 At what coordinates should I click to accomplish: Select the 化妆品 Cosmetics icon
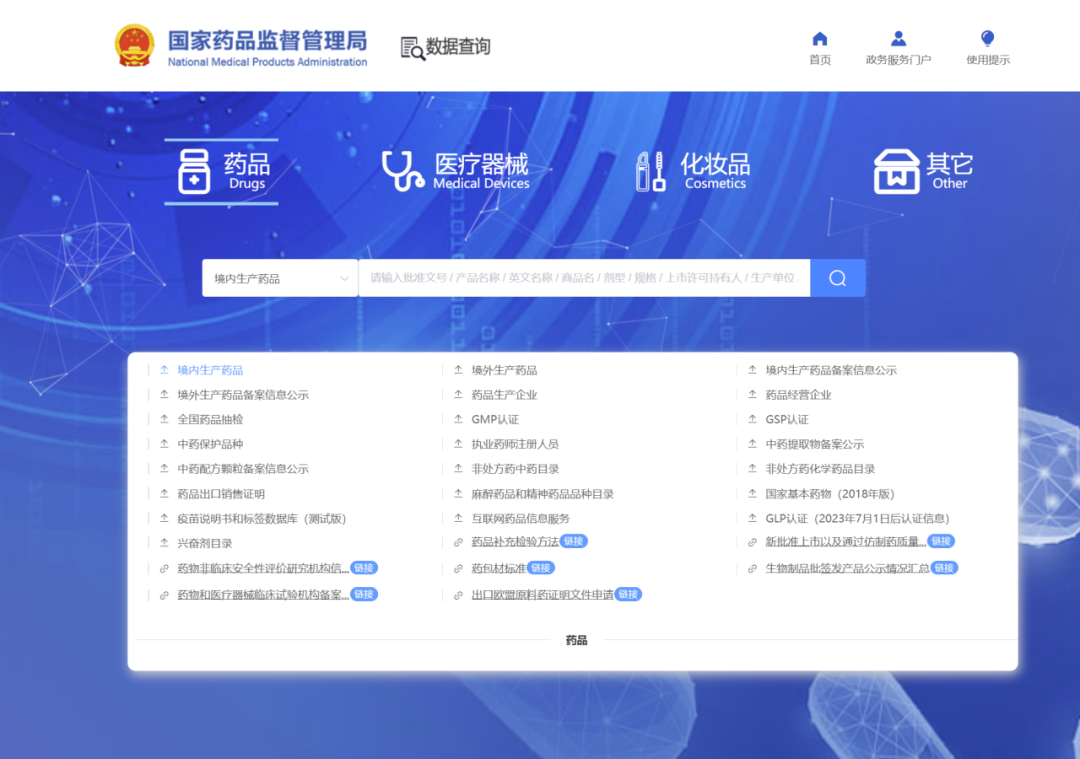pos(650,171)
